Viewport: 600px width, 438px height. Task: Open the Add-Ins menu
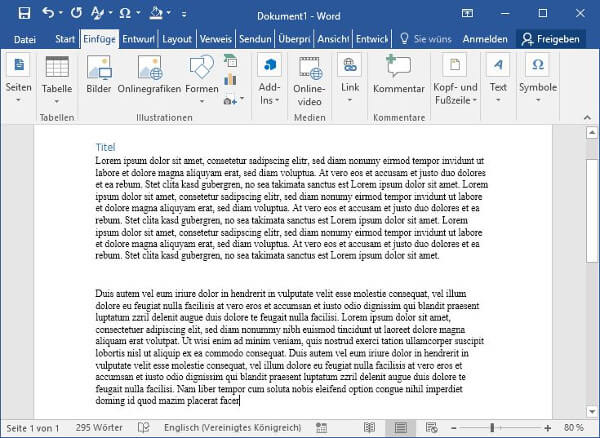269,80
